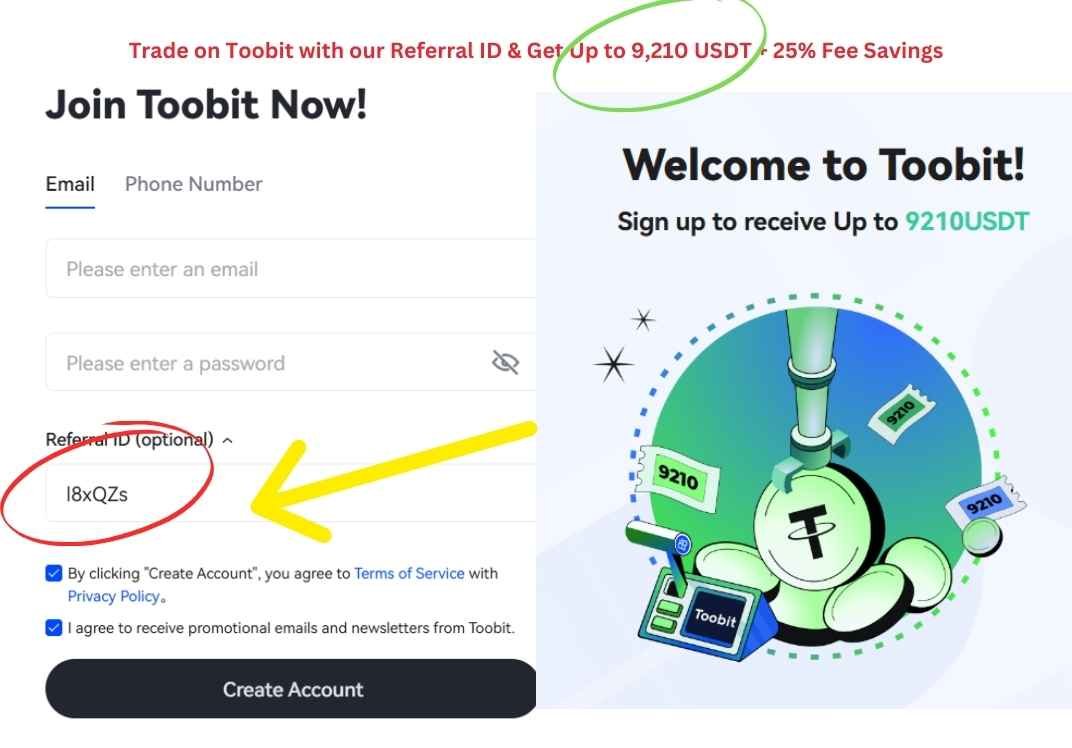Uncheck the Terms of Service agreement checkbox
Viewport: 1072px width, 748px height.
click(x=53, y=573)
